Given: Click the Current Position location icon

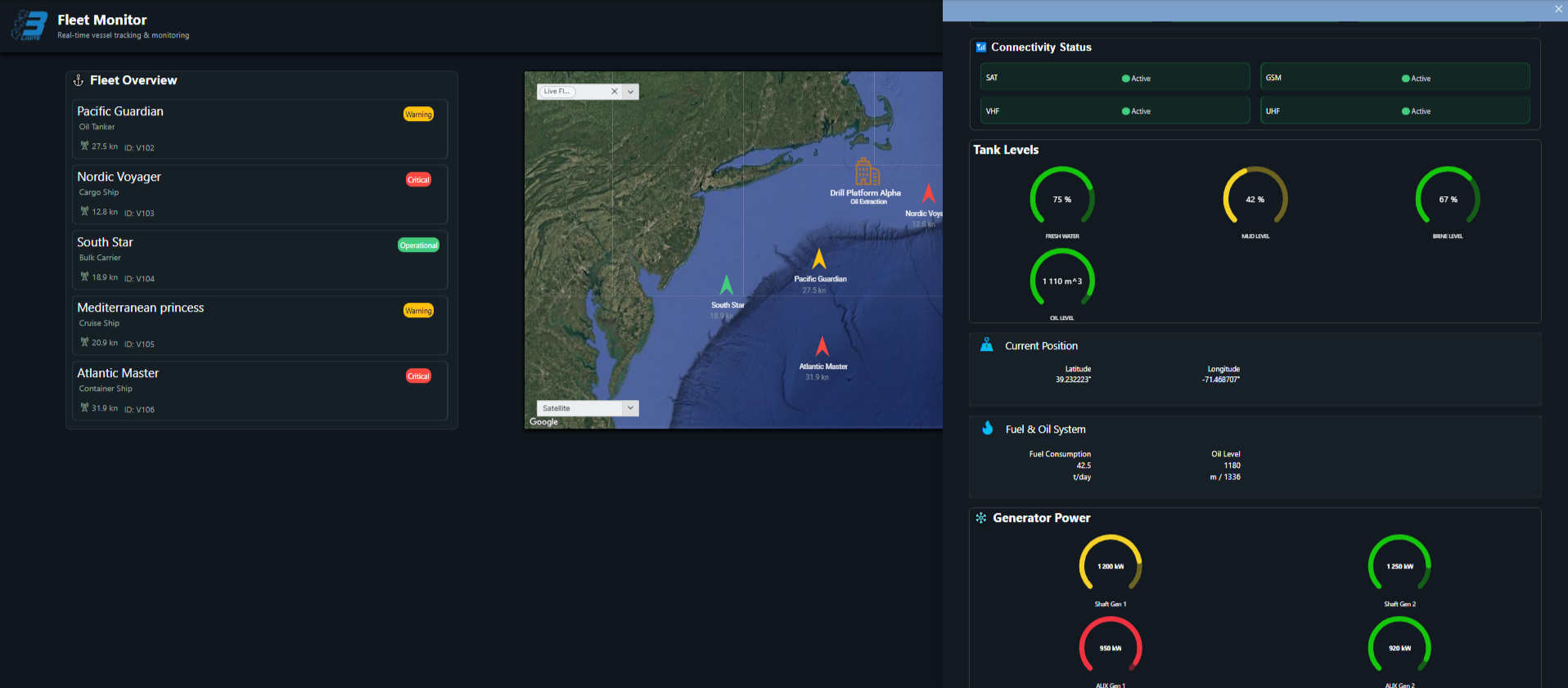Looking at the screenshot, I should point(987,345).
